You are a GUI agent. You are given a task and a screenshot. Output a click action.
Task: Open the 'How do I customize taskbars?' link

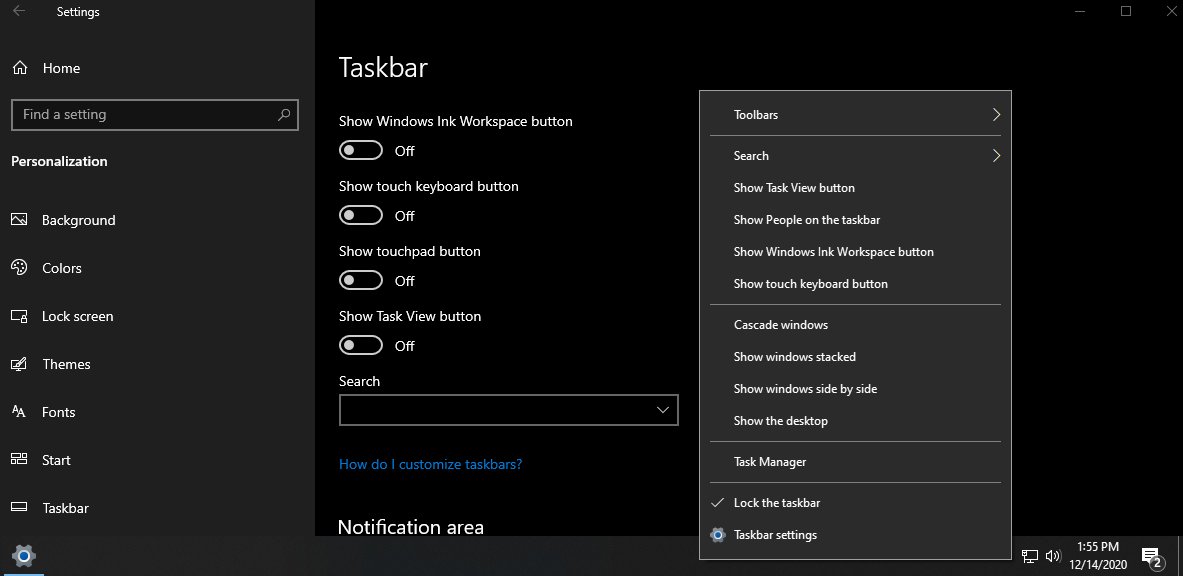pyautogui.click(x=430, y=464)
